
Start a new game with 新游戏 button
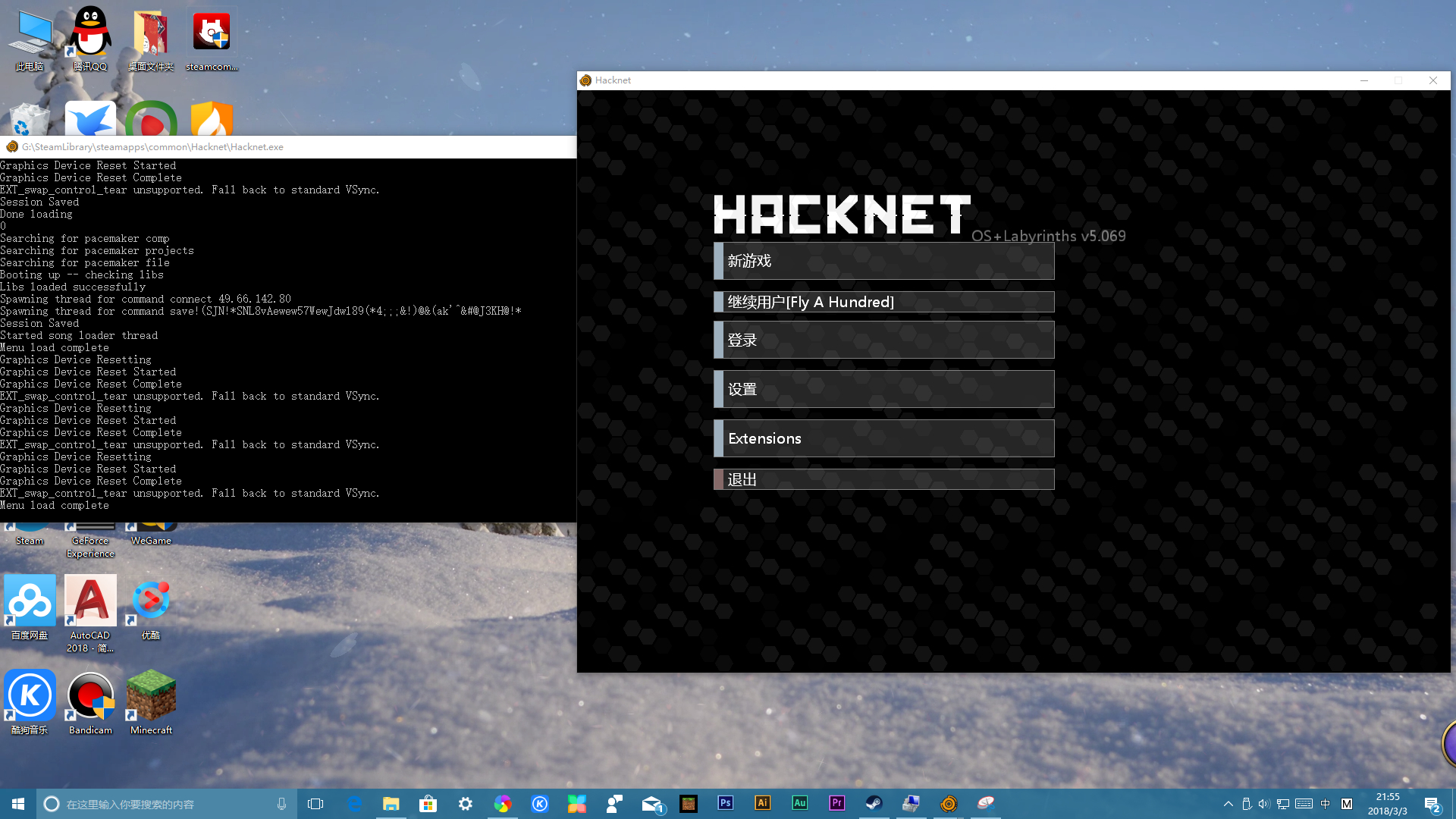[883, 261]
